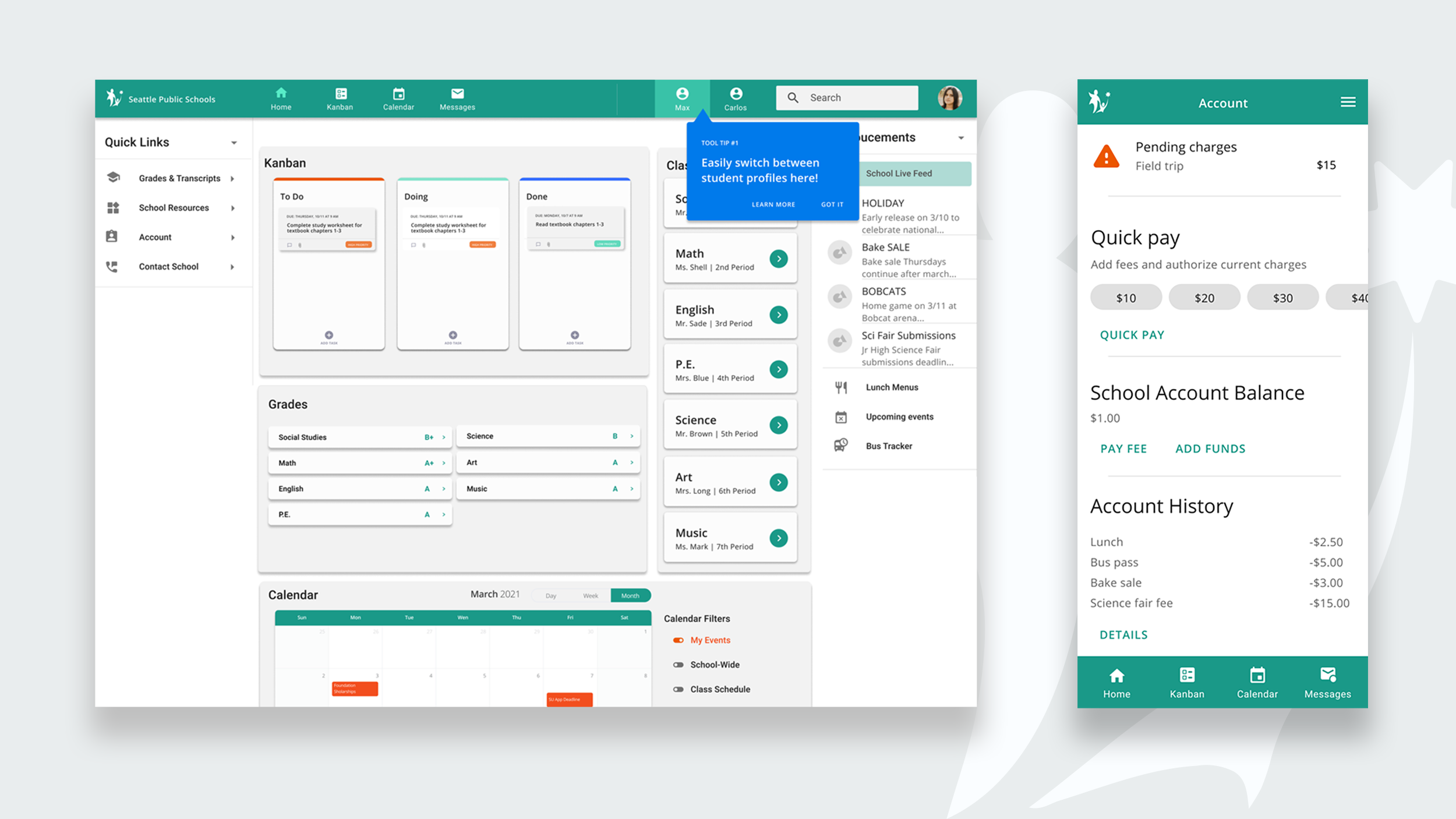Expand Grades & Transcripts submenu arrow

coord(232,179)
